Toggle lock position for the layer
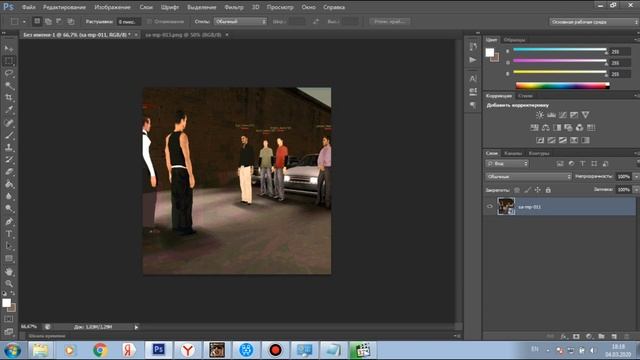Image resolution: width=640 pixels, height=360 pixels. tap(538, 190)
